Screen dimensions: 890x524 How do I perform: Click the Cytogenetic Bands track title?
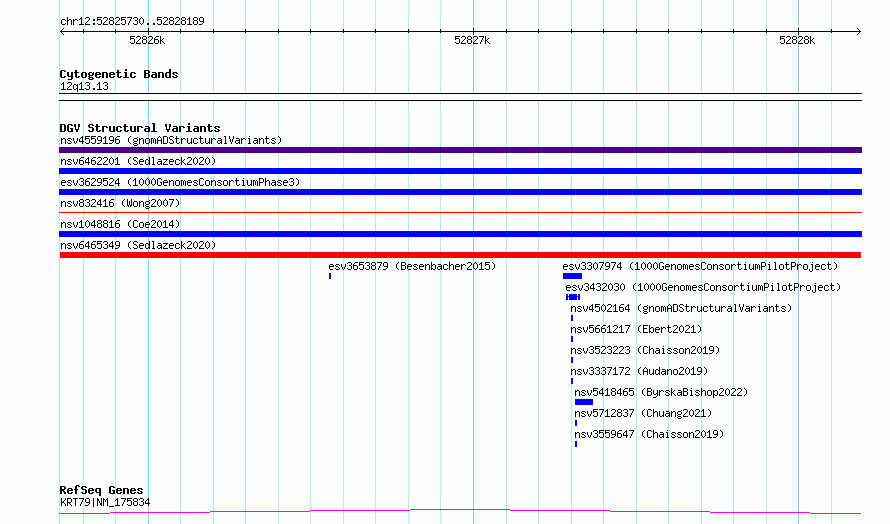click(x=119, y=74)
